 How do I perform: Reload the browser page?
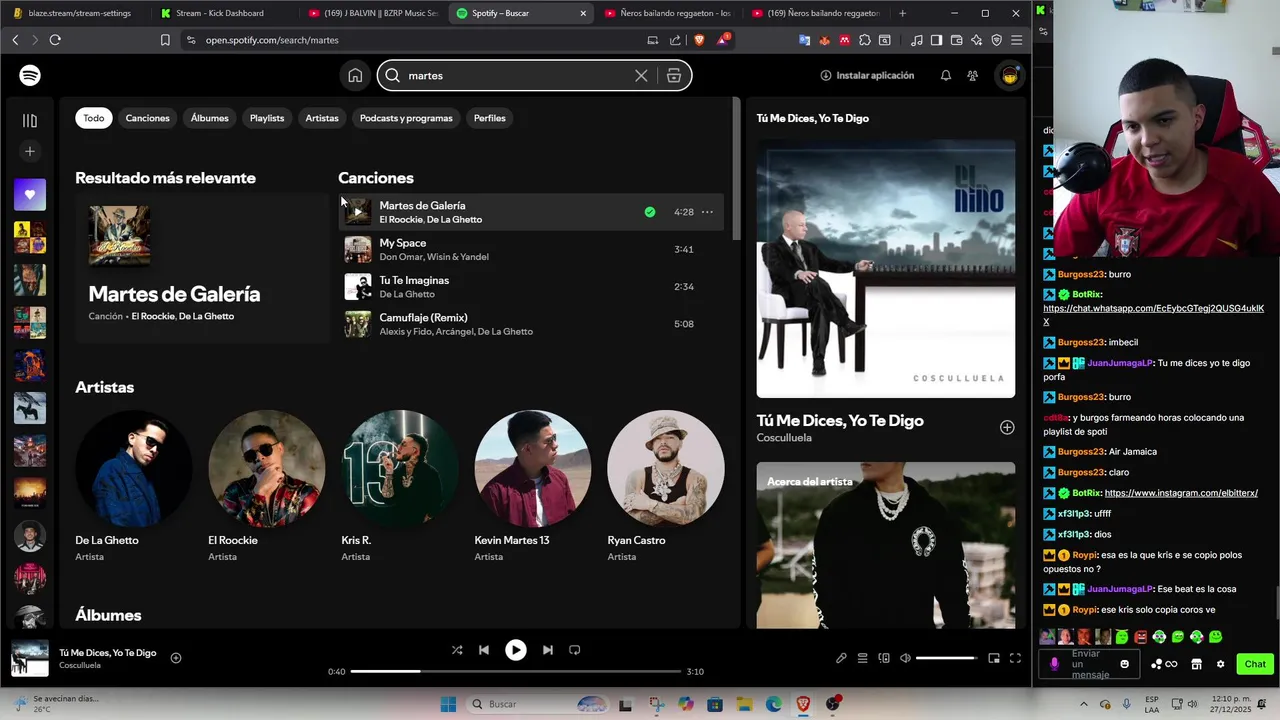pos(55,40)
